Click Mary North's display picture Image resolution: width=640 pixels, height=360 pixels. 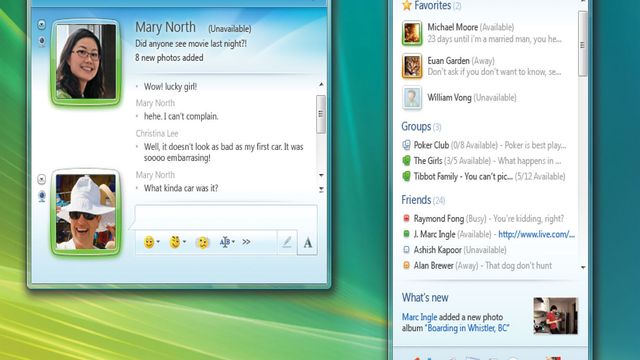point(86,62)
